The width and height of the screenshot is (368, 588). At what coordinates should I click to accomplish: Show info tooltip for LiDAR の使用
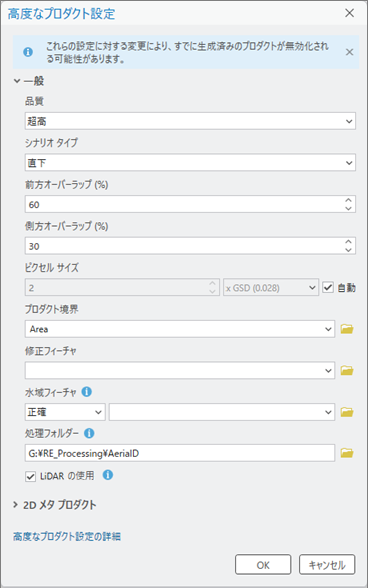[x=108, y=475]
